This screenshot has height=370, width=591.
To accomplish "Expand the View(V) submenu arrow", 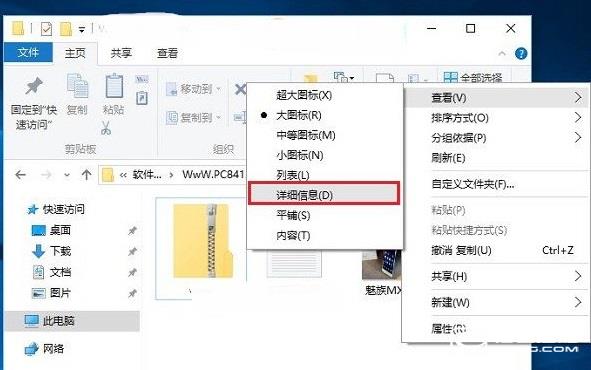I will point(578,98).
